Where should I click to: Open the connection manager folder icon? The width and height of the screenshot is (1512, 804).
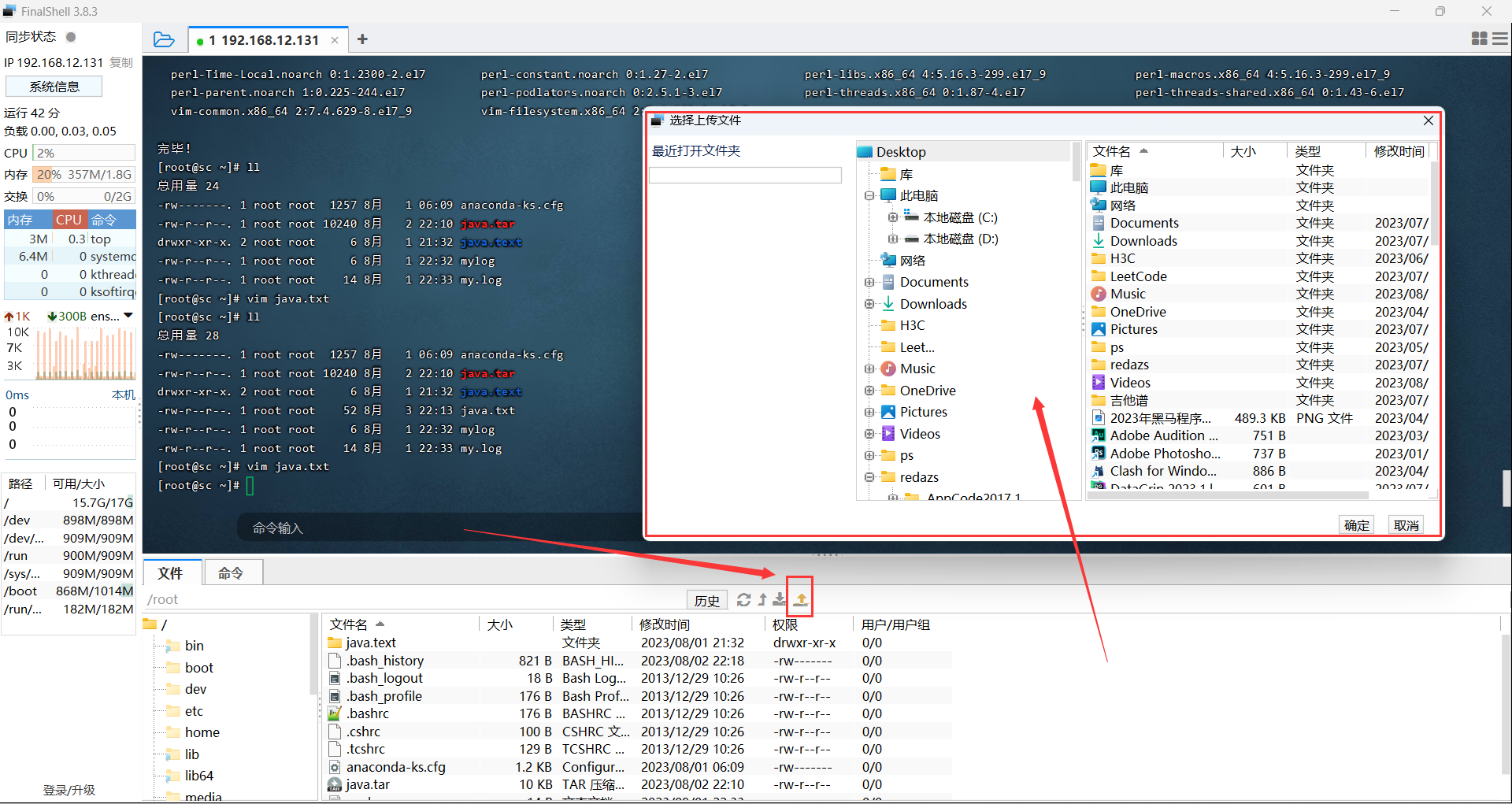[x=164, y=39]
